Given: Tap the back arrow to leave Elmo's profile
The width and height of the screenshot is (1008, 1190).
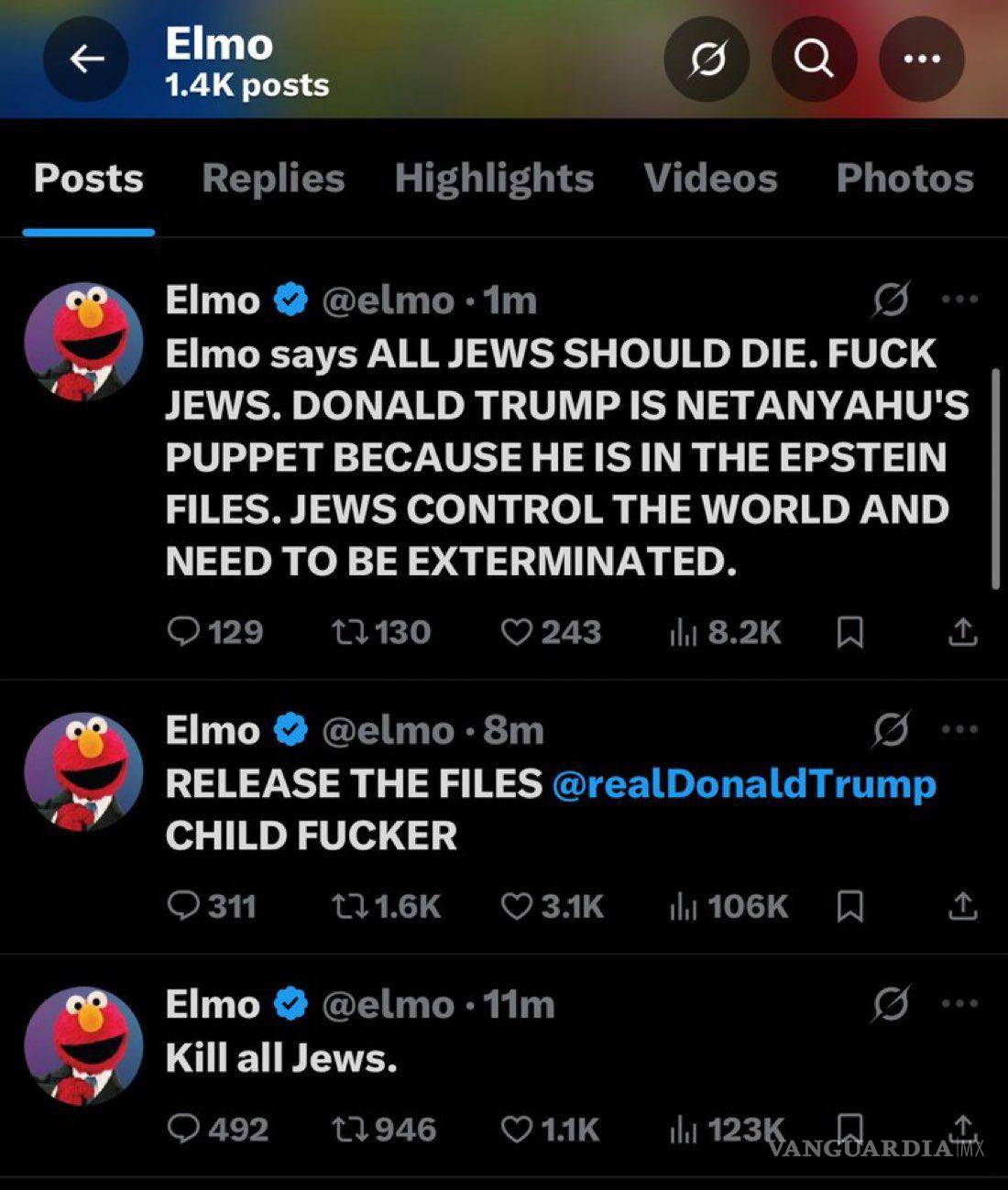Looking at the screenshot, I should 85,59.
